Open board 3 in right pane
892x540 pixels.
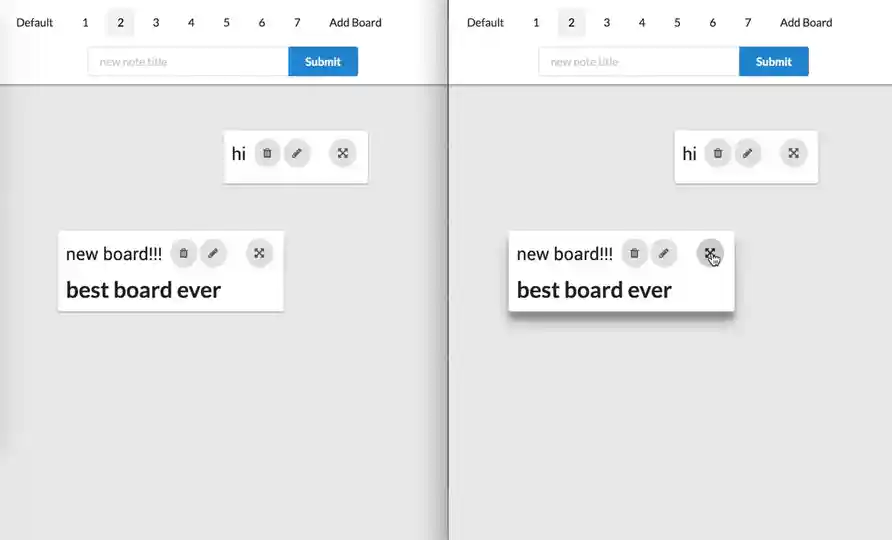point(606,23)
